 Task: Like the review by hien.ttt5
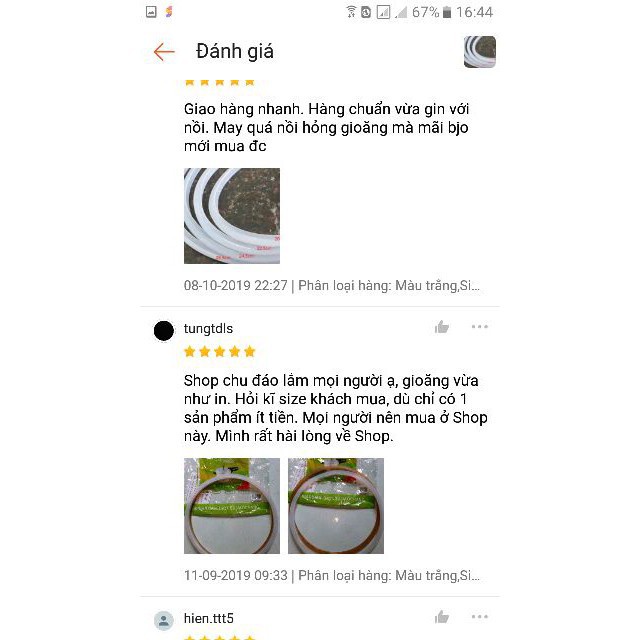(442, 617)
